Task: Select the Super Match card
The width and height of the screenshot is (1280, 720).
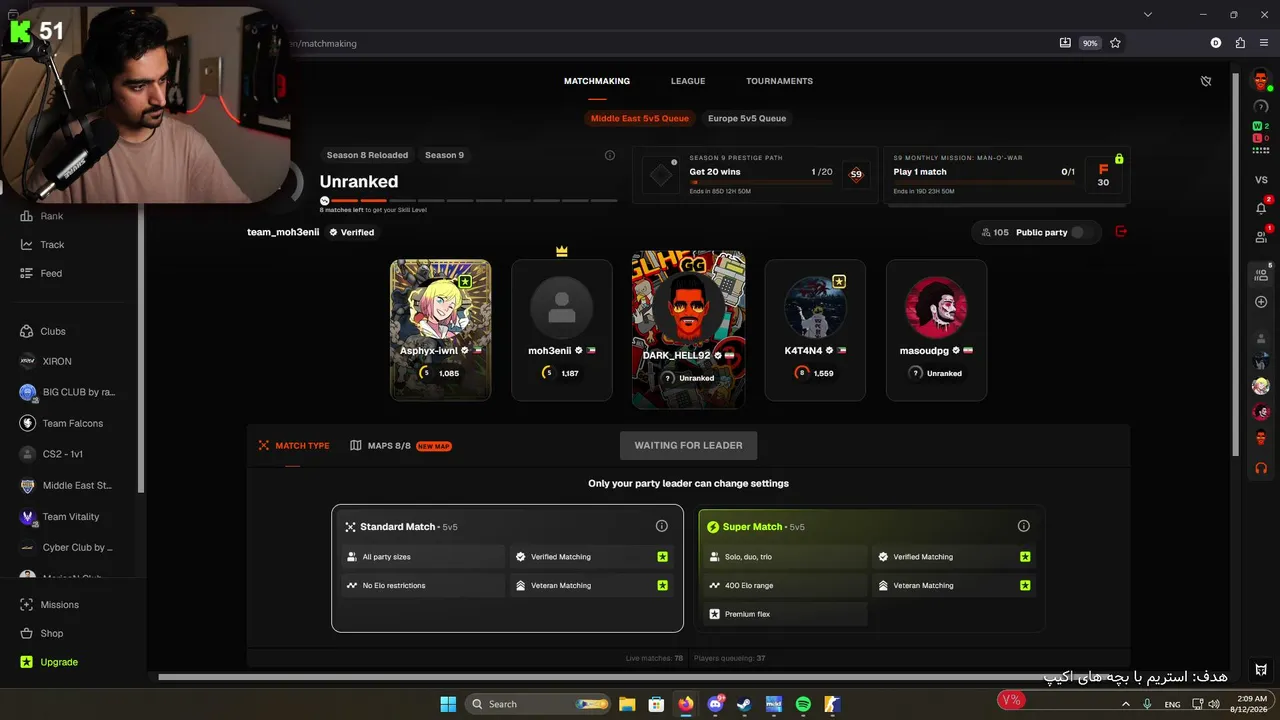Action: point(870,568)
